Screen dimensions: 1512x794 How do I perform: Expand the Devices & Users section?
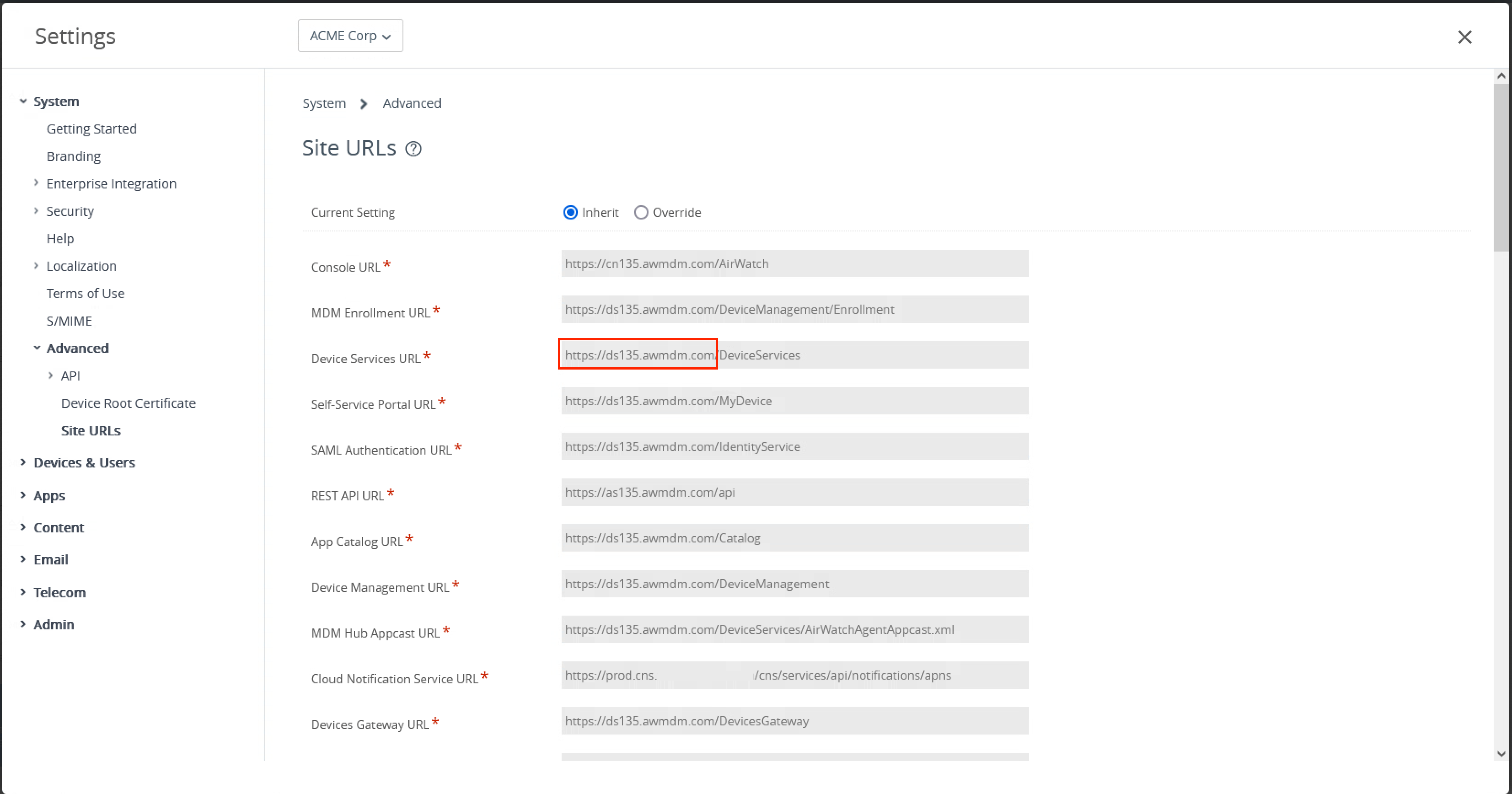point(23,462)
